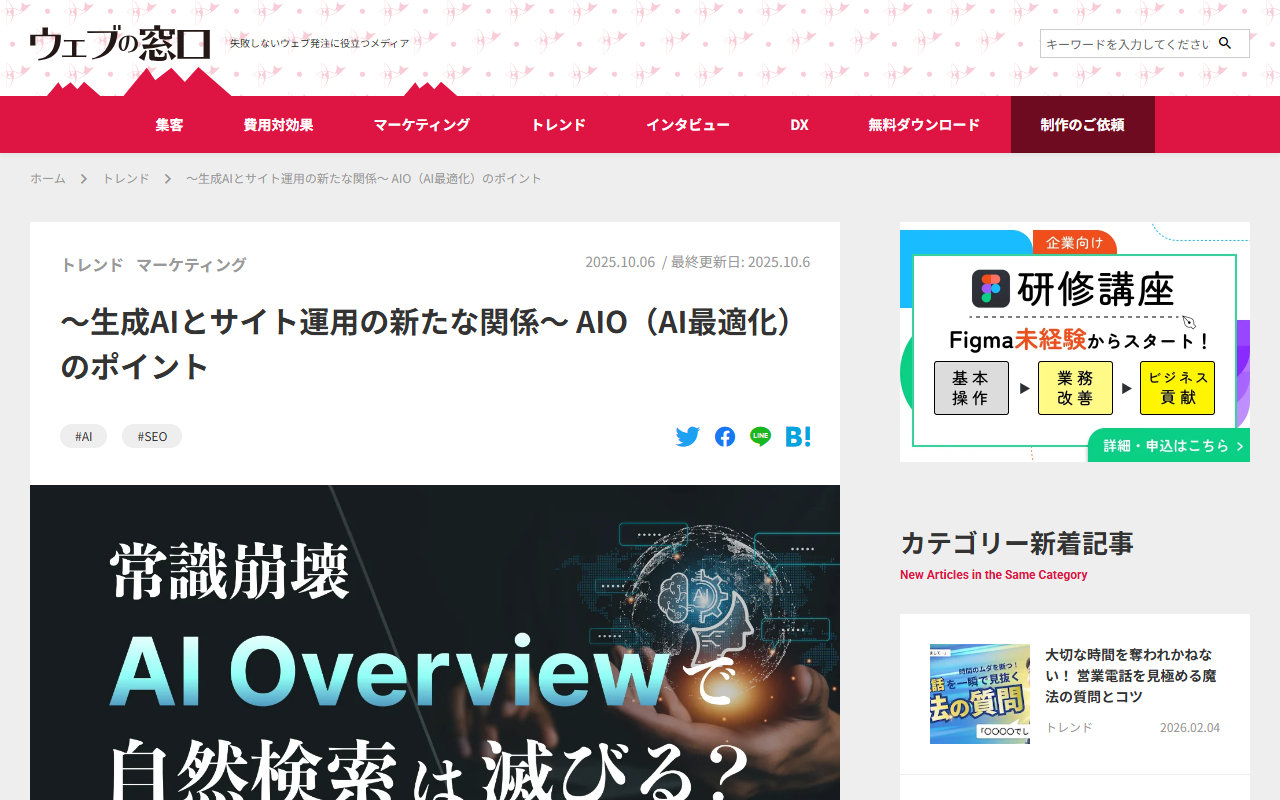1280x800 pixels.
Task: Click the New Articles in the Same Category subtitle
Action: tap(994, 575)
